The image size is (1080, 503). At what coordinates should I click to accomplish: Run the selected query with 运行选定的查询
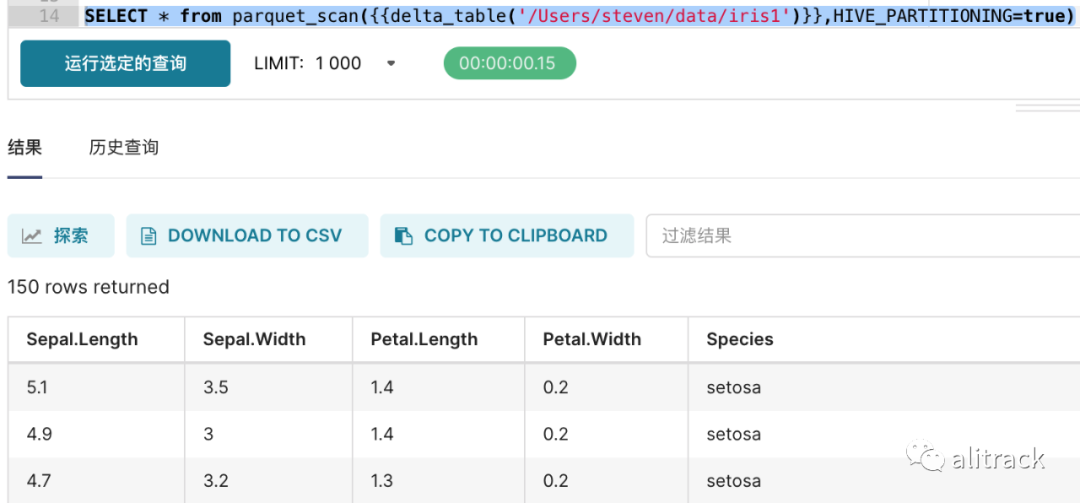pyautogui.click(x=125, y=63)
